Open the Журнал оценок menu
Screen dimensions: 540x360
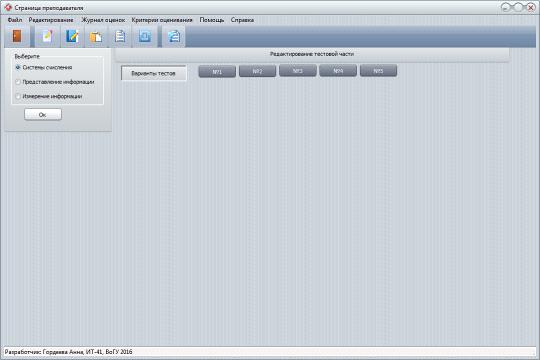point(103,20)
